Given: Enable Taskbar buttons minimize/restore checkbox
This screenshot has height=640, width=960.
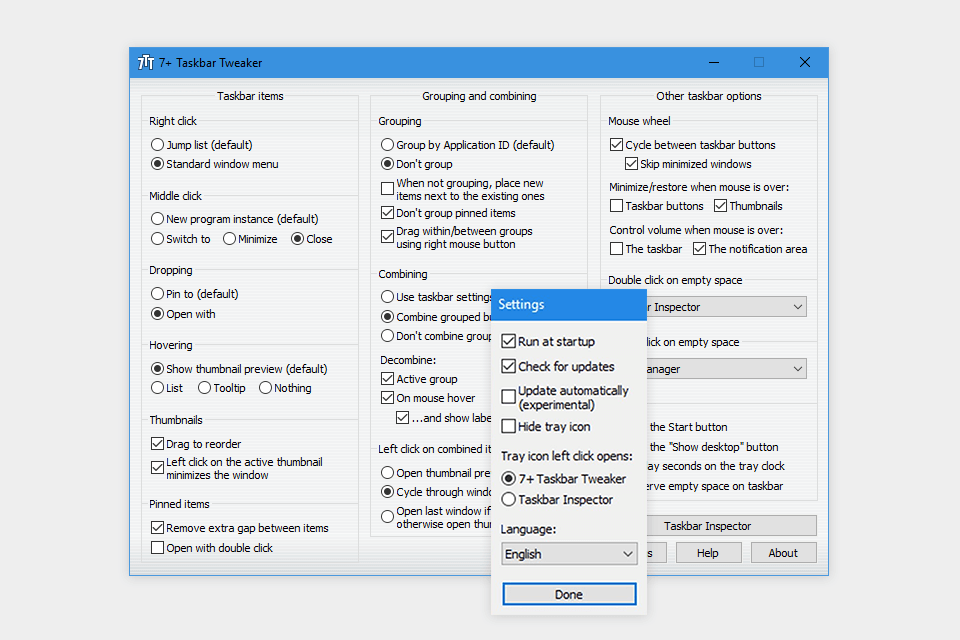Looking at the screenshot, I should pyautogui.click(x=617, y=206).
